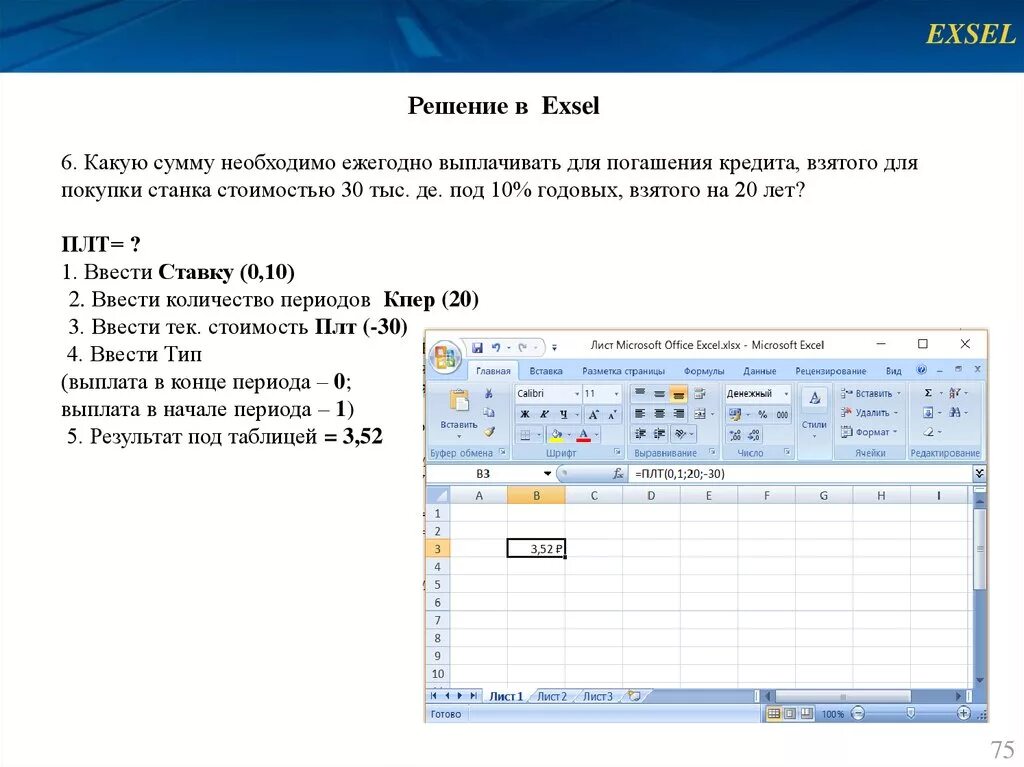The height and width of the screenshot is (767, 1024).
Task: Apply the yellow fill color bucket
Action: pos(556,434)
